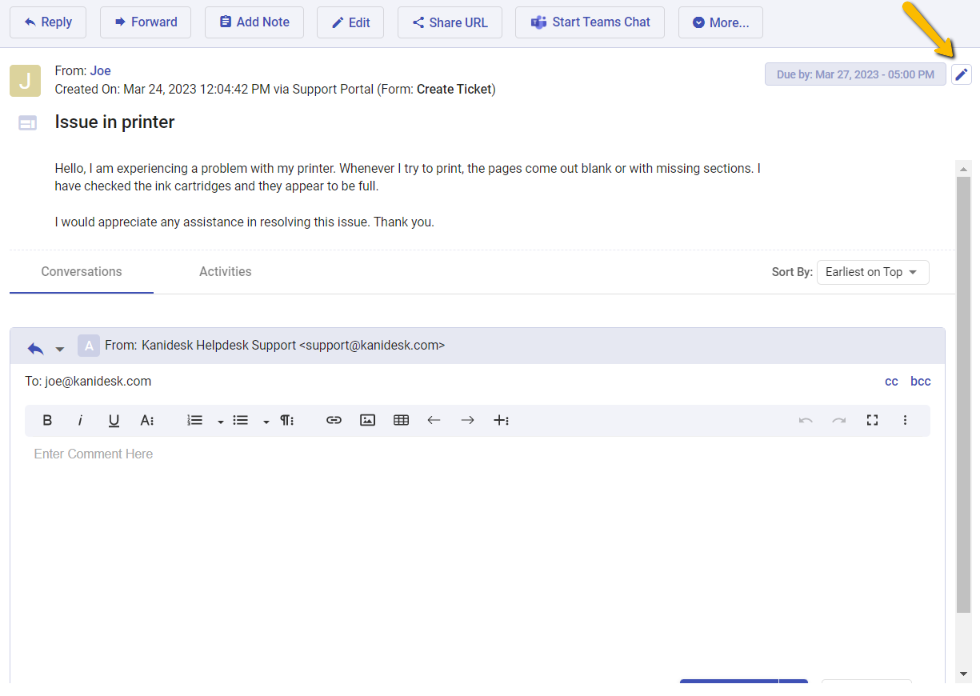Toggle underline formatting

click(113, 420)
